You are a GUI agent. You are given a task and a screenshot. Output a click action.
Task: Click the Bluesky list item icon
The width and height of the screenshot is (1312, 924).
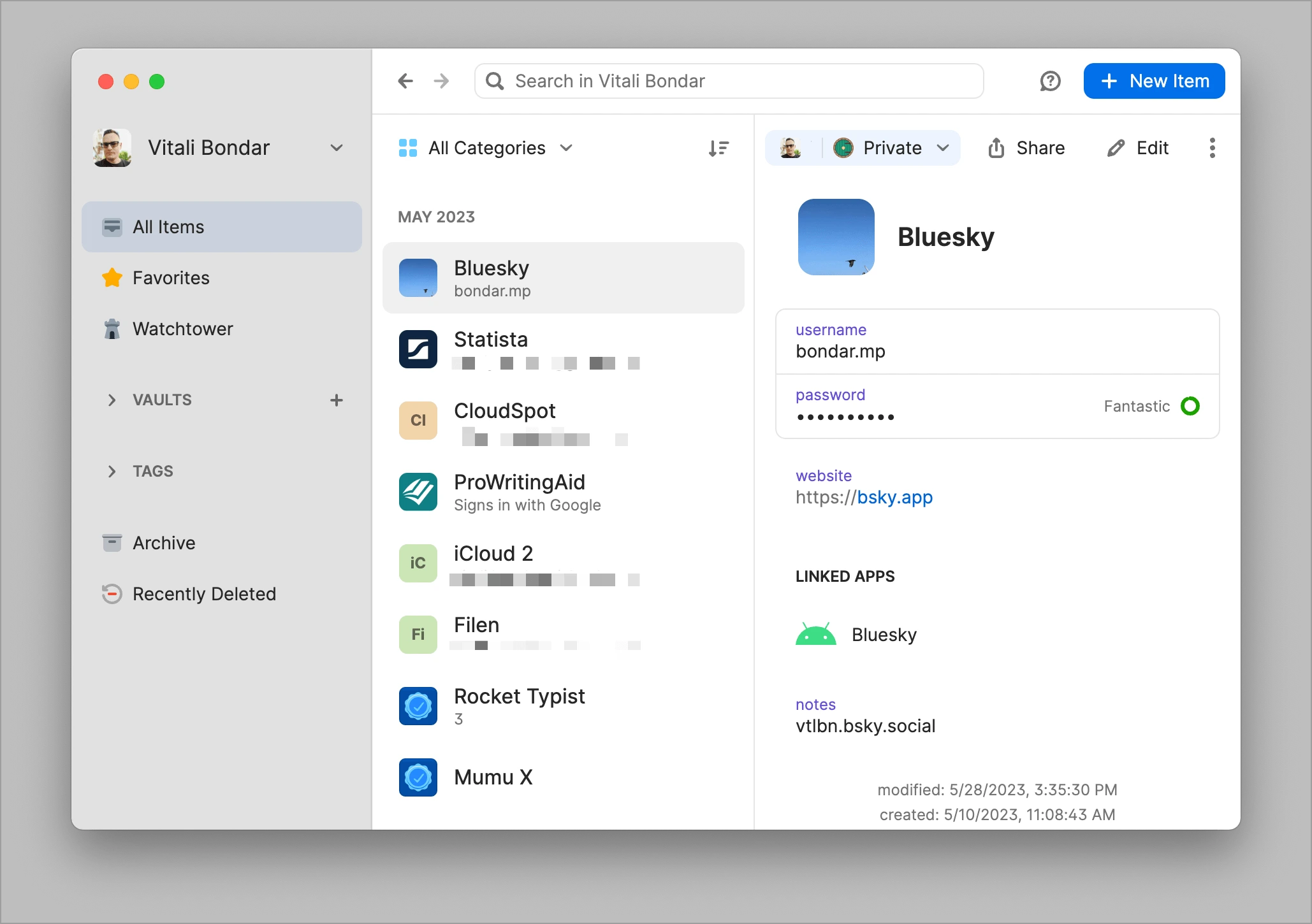418,278
